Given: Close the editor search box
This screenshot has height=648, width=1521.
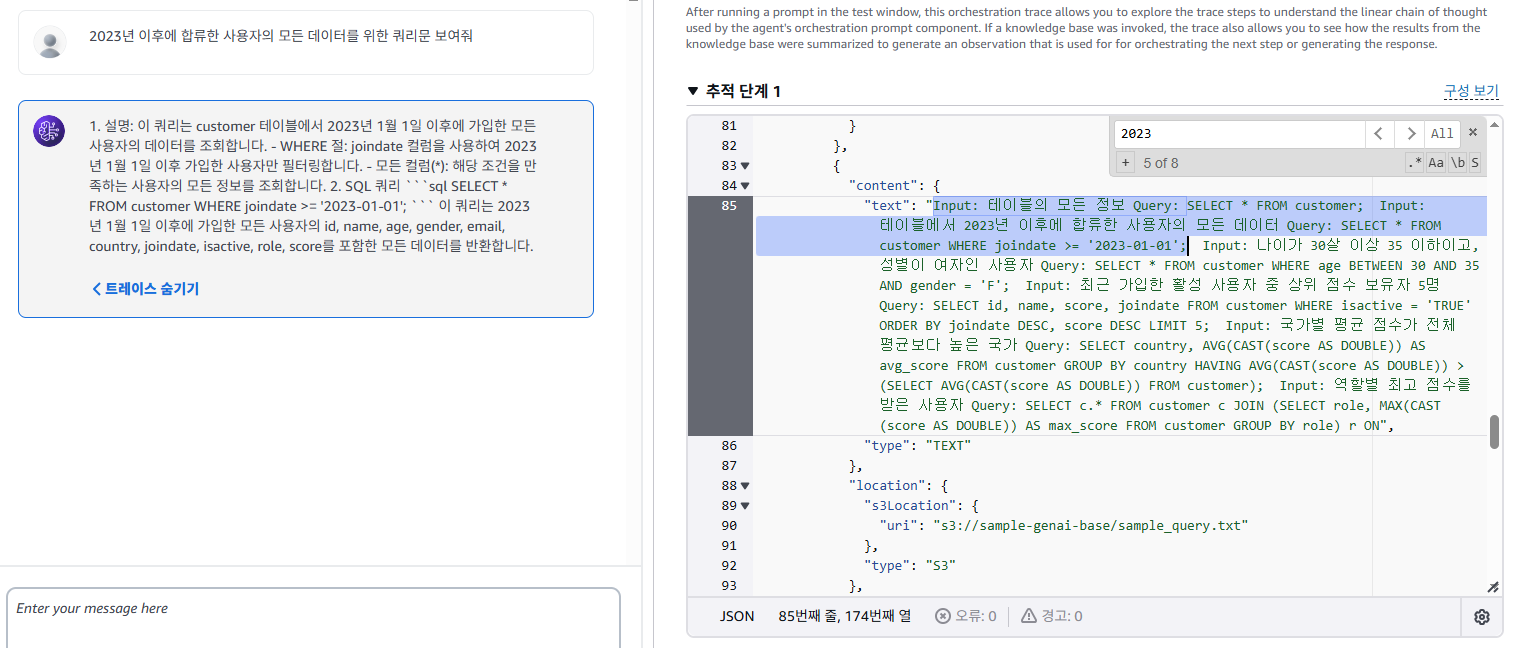Looking at the screenshot, I should (x=1472, y=132).
